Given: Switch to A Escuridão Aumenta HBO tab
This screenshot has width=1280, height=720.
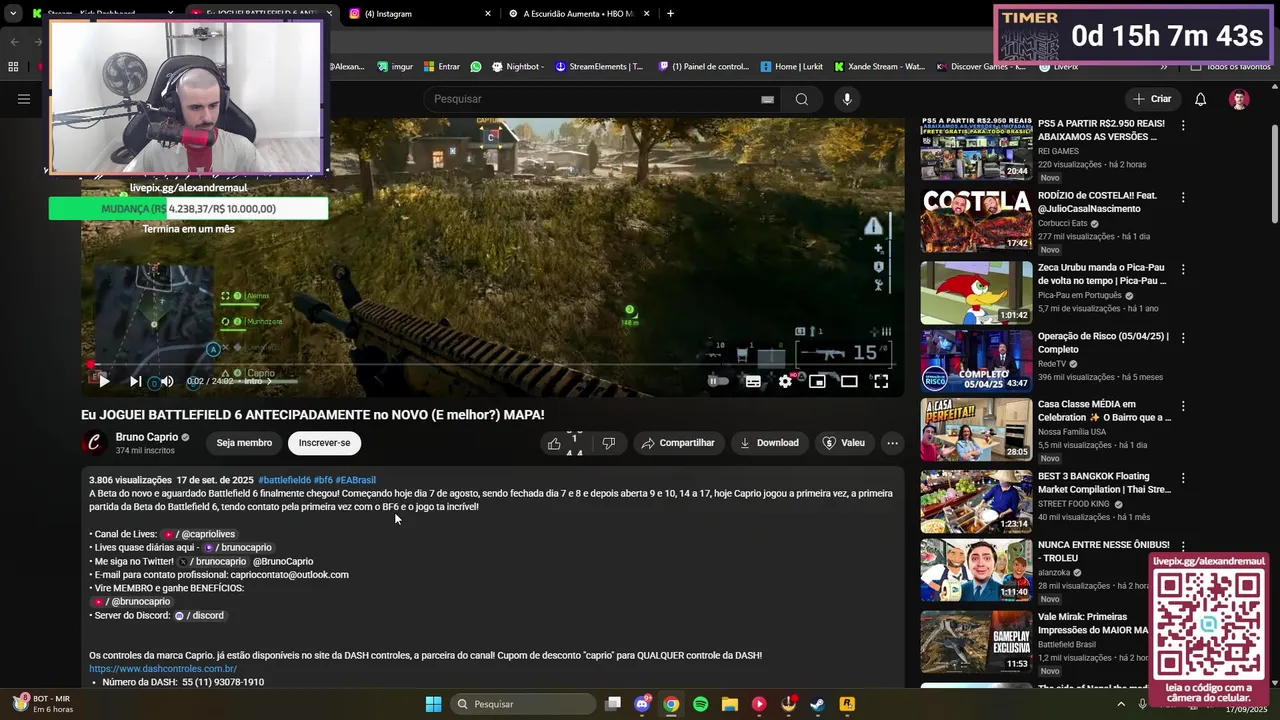Looking at the screenshot, I should click(578, 14).
